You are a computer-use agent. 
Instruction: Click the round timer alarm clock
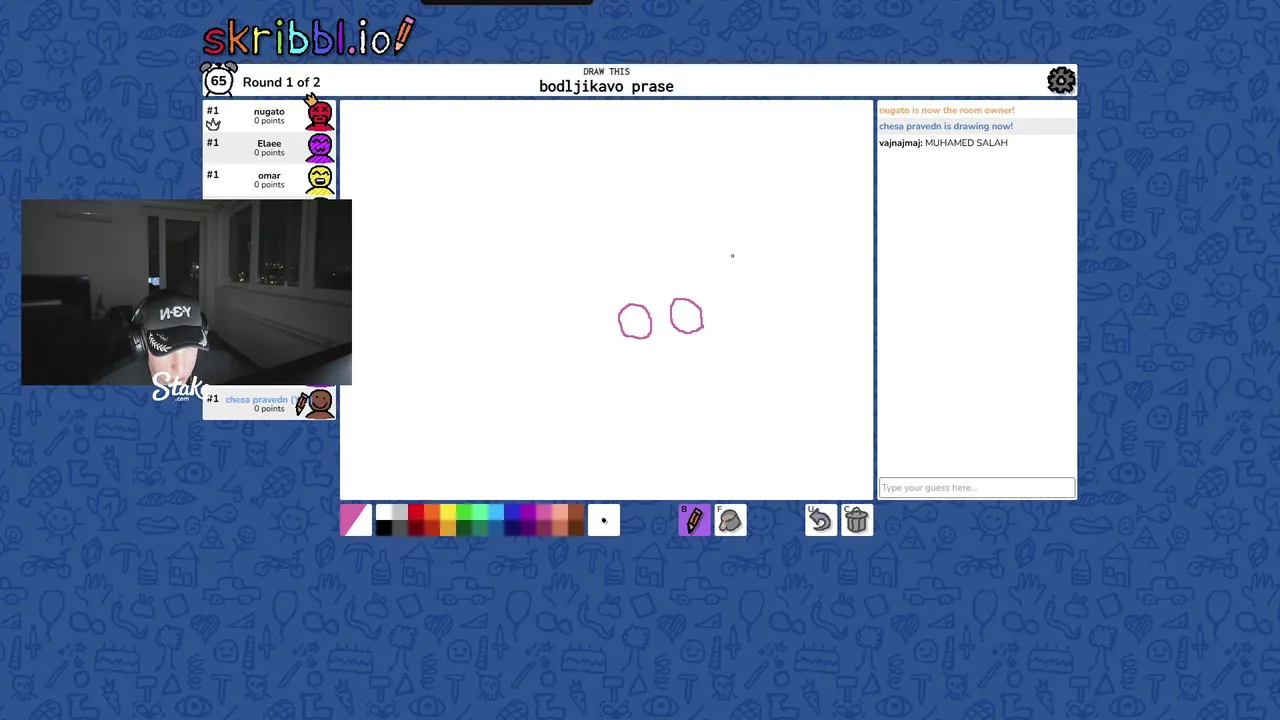219,80
